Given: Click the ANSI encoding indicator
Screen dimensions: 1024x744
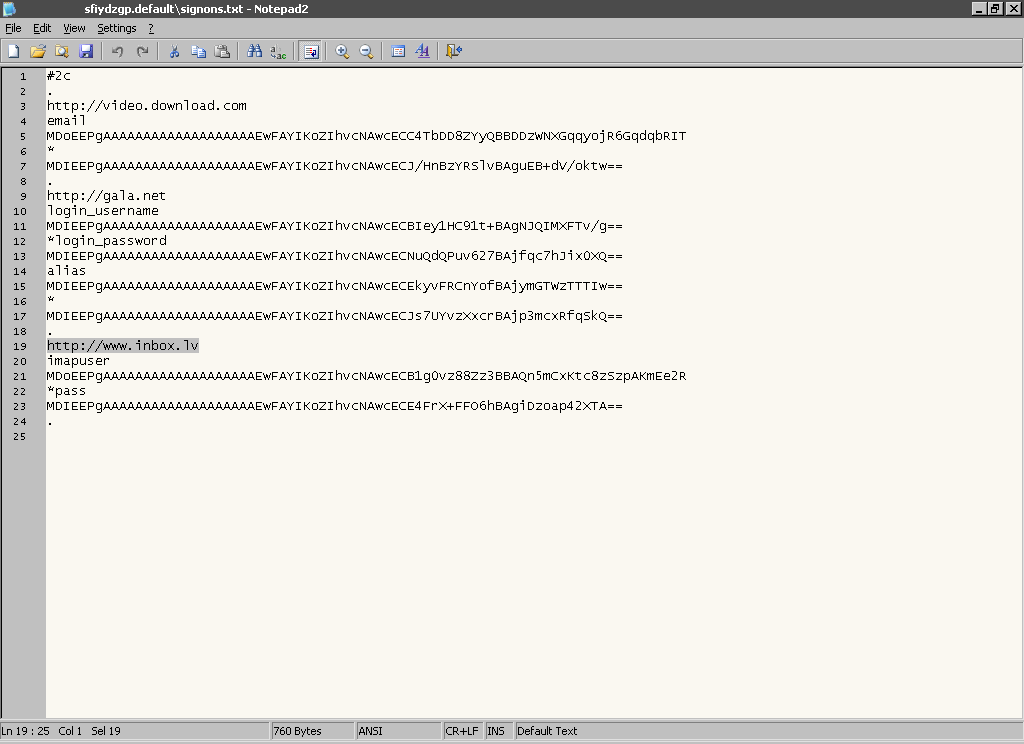Looking at the screenshot, I should coord(371,731).
